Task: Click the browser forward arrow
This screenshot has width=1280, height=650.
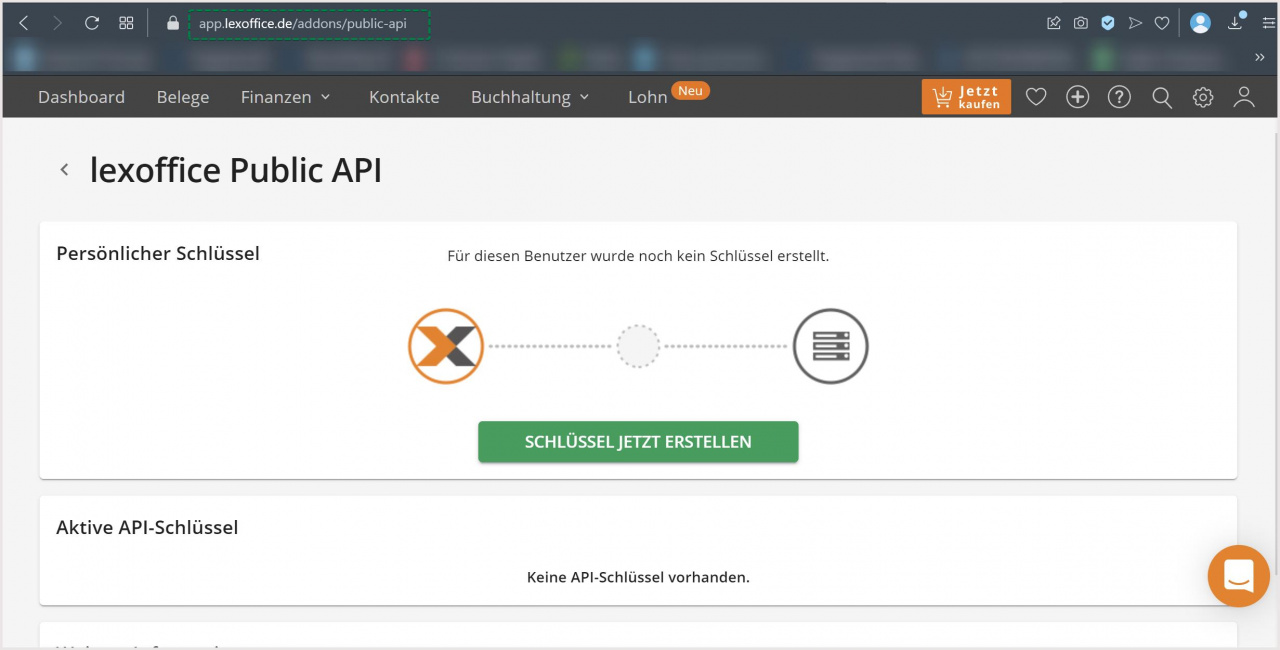Action: pyautogui.click(x=57, y=23)
